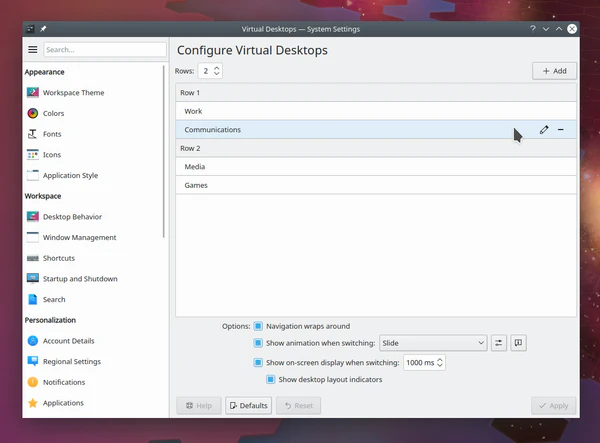
Task: Click the animation info icon button
Action: pos(518,343)
